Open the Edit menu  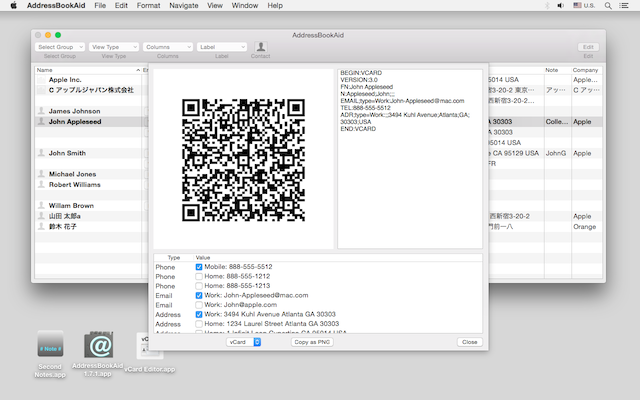point(121,5)
